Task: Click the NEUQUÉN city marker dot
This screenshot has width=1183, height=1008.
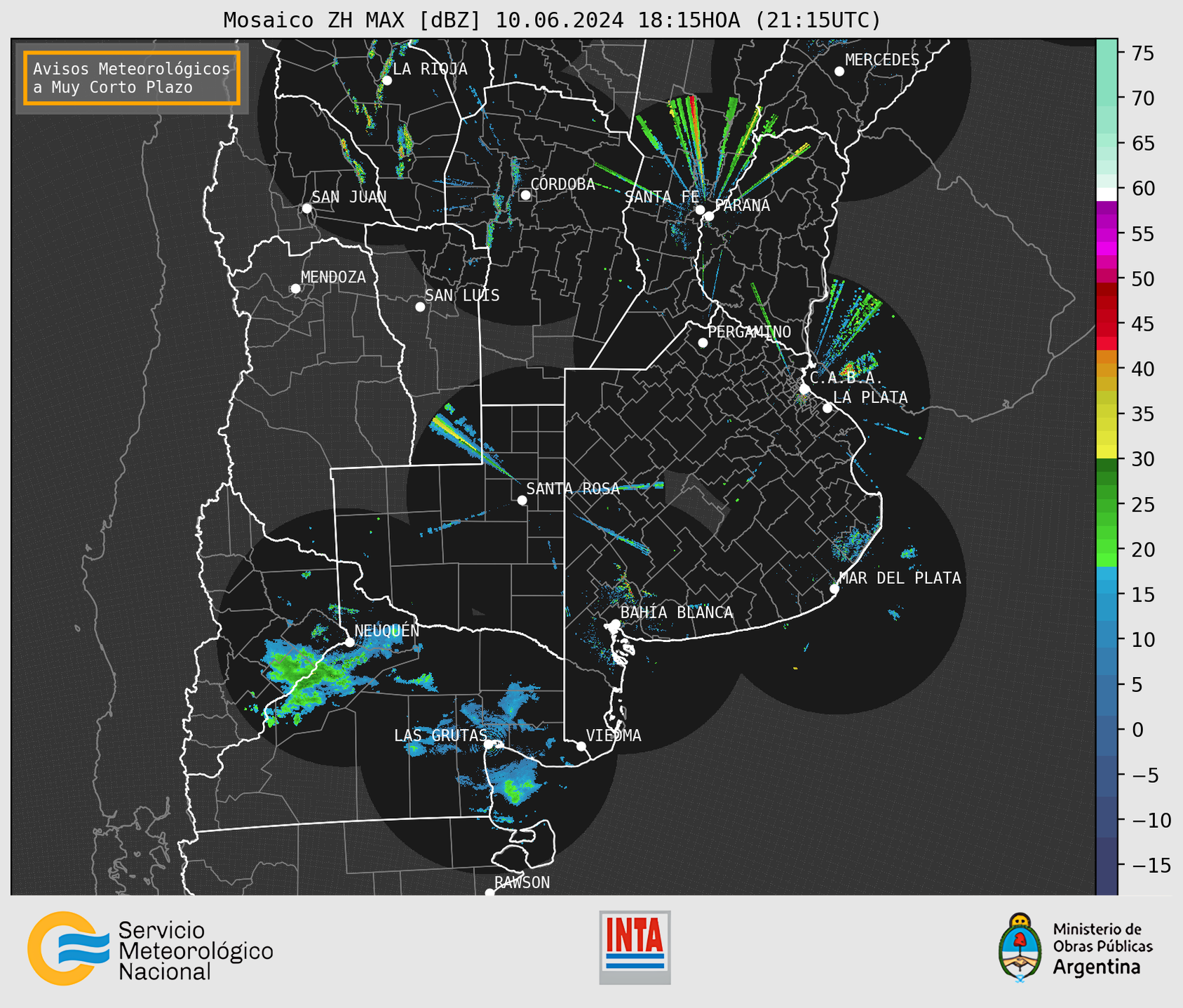Action: point(349,642)
